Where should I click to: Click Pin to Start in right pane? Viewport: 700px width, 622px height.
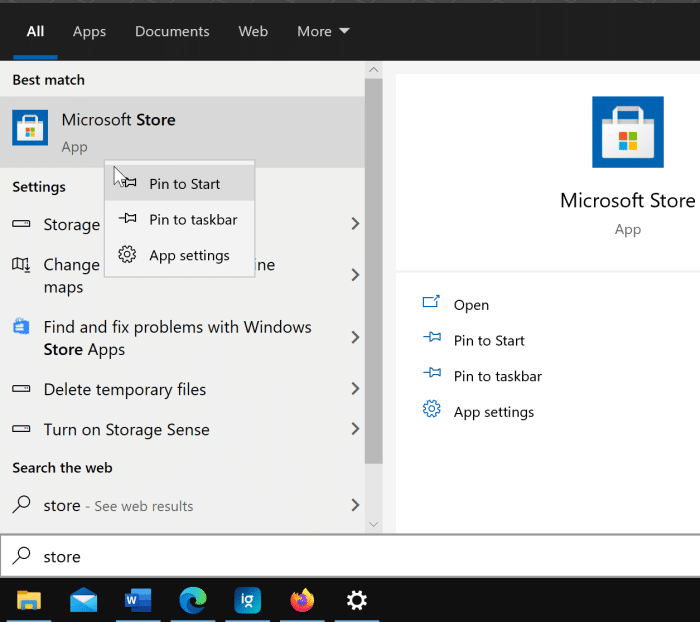[x=489, y=340]
